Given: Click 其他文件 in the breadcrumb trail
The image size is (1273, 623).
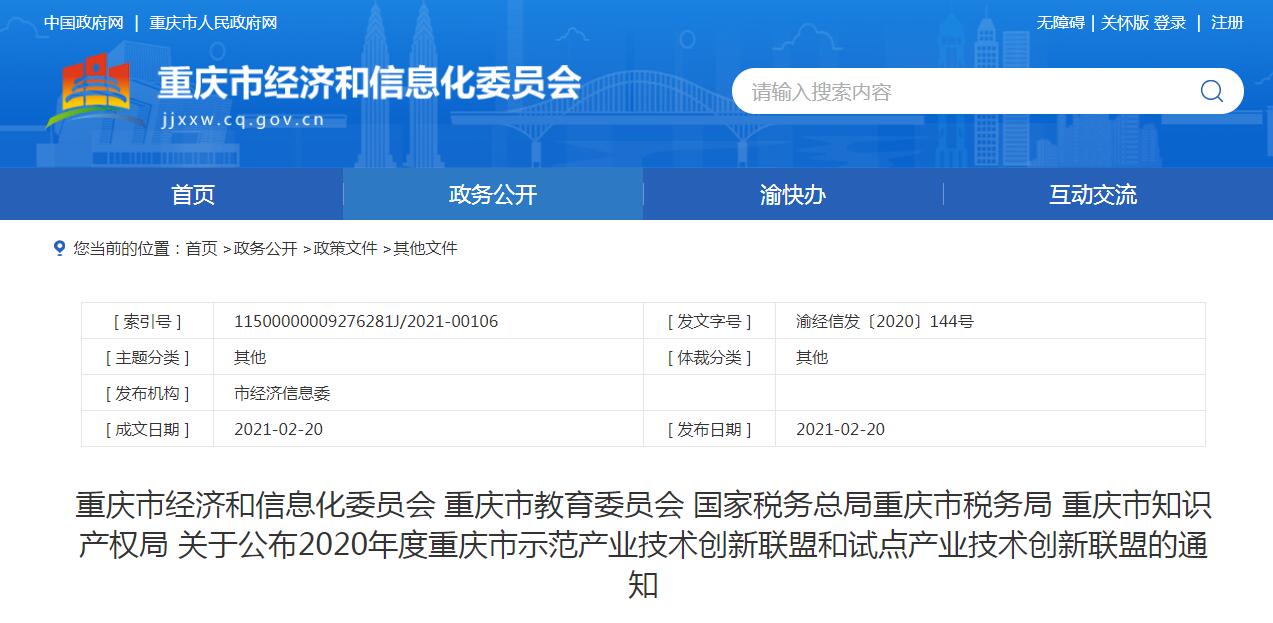Looking at the screenshot, I should pyautogui.click(x=425, y=248).
